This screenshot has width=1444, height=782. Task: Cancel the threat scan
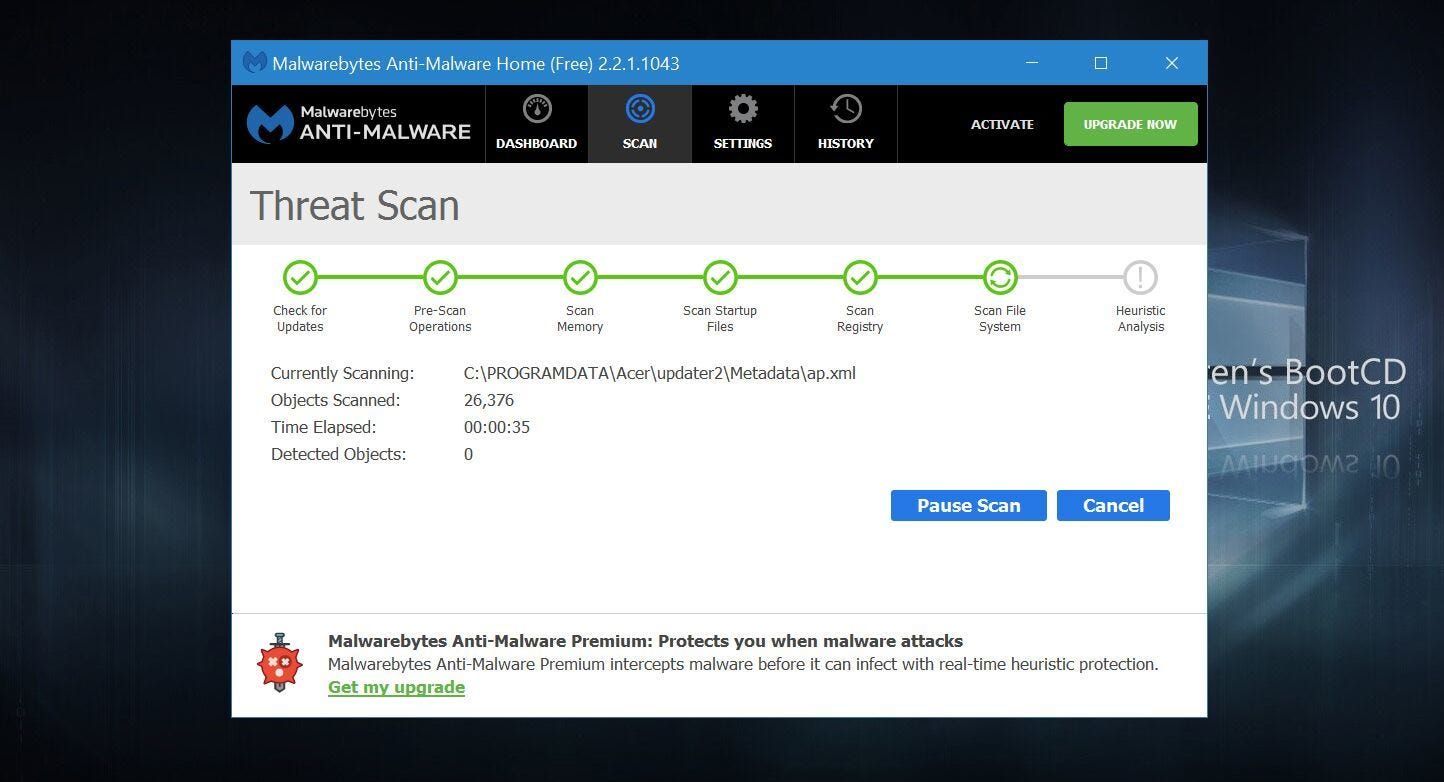tap(1113, 505)
